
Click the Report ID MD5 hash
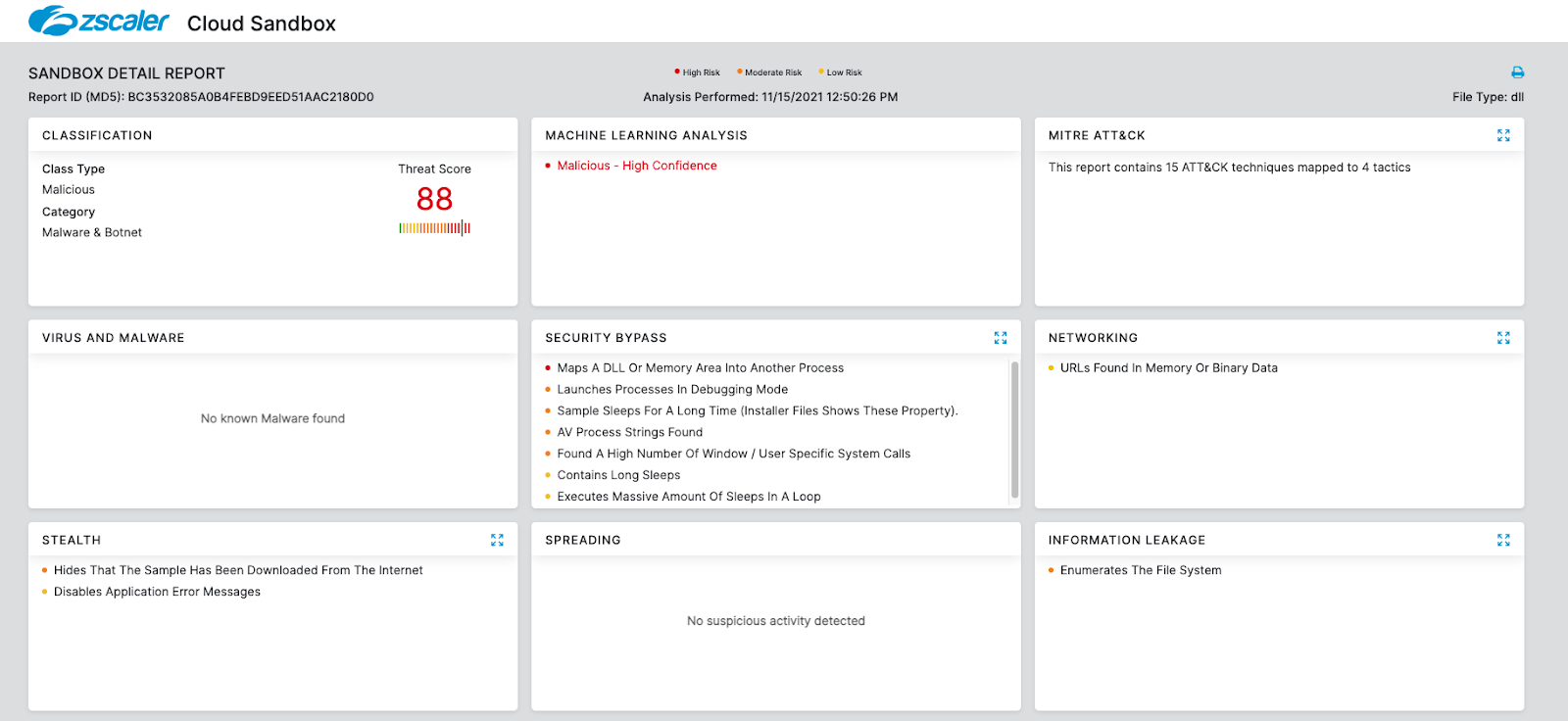250,97
